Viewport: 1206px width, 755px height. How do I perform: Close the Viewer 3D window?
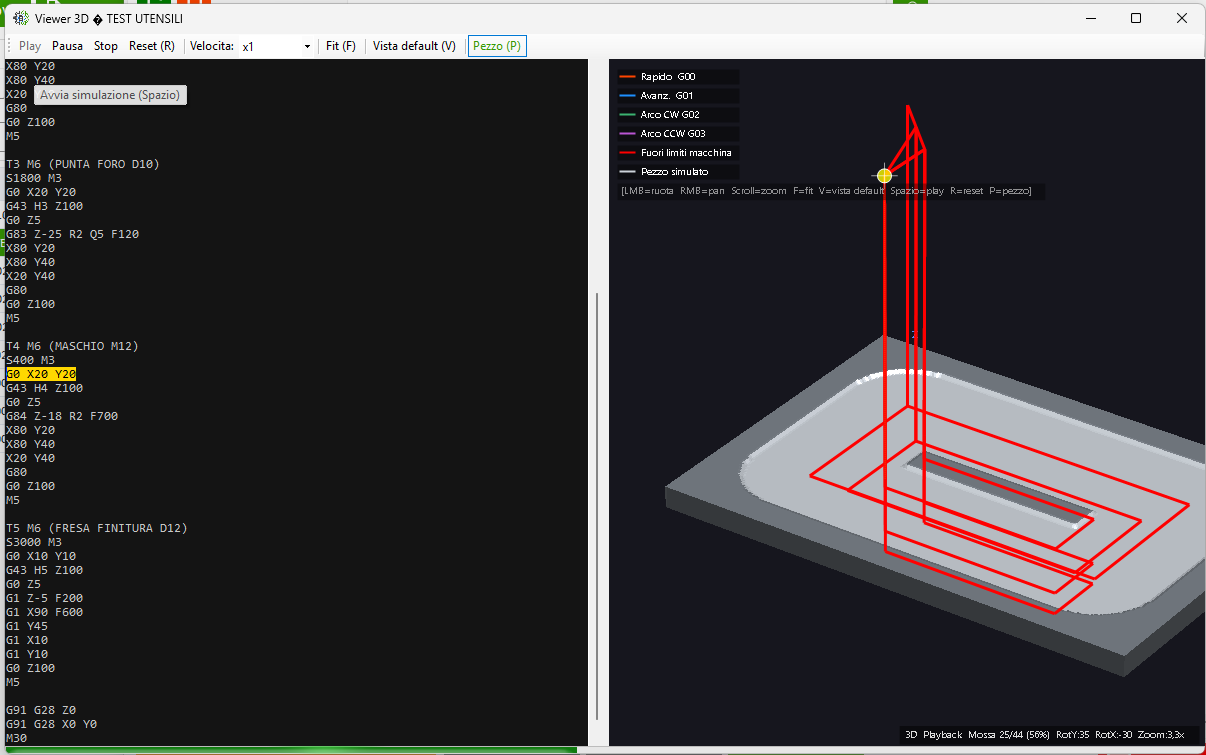tap(1182, 18)
